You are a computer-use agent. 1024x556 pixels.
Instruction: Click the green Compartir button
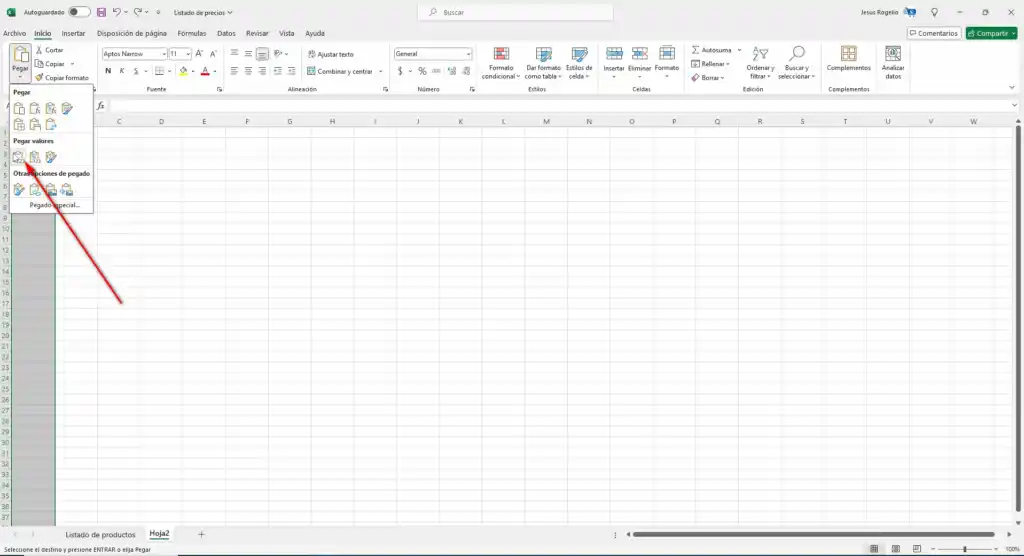991,33
